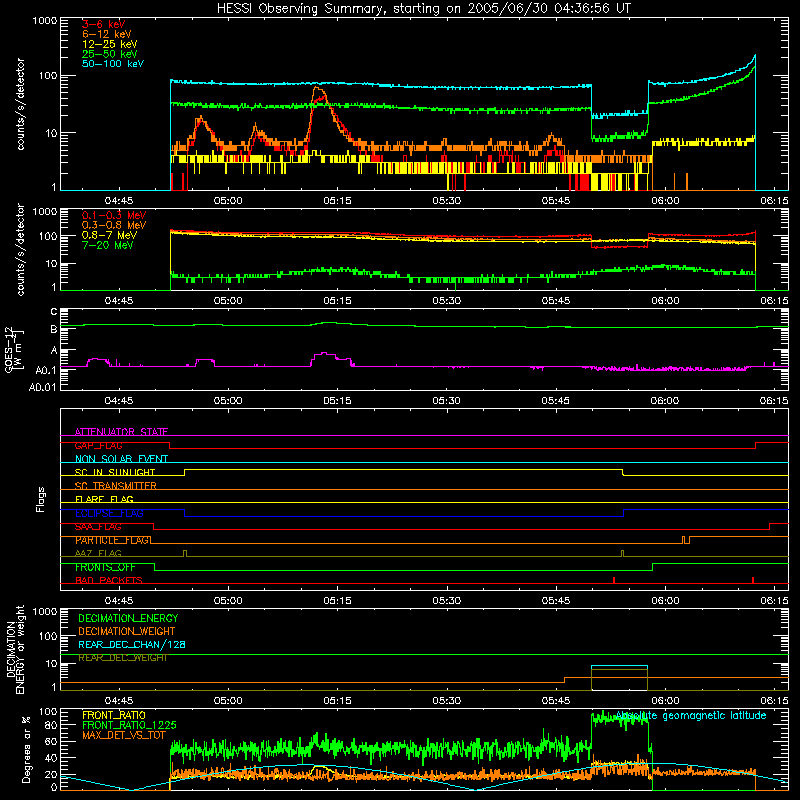Select the ATTENUATOR_STATE flag label
Screen dimensions: 800x800
pyautogui.click(x=121, y=432)
